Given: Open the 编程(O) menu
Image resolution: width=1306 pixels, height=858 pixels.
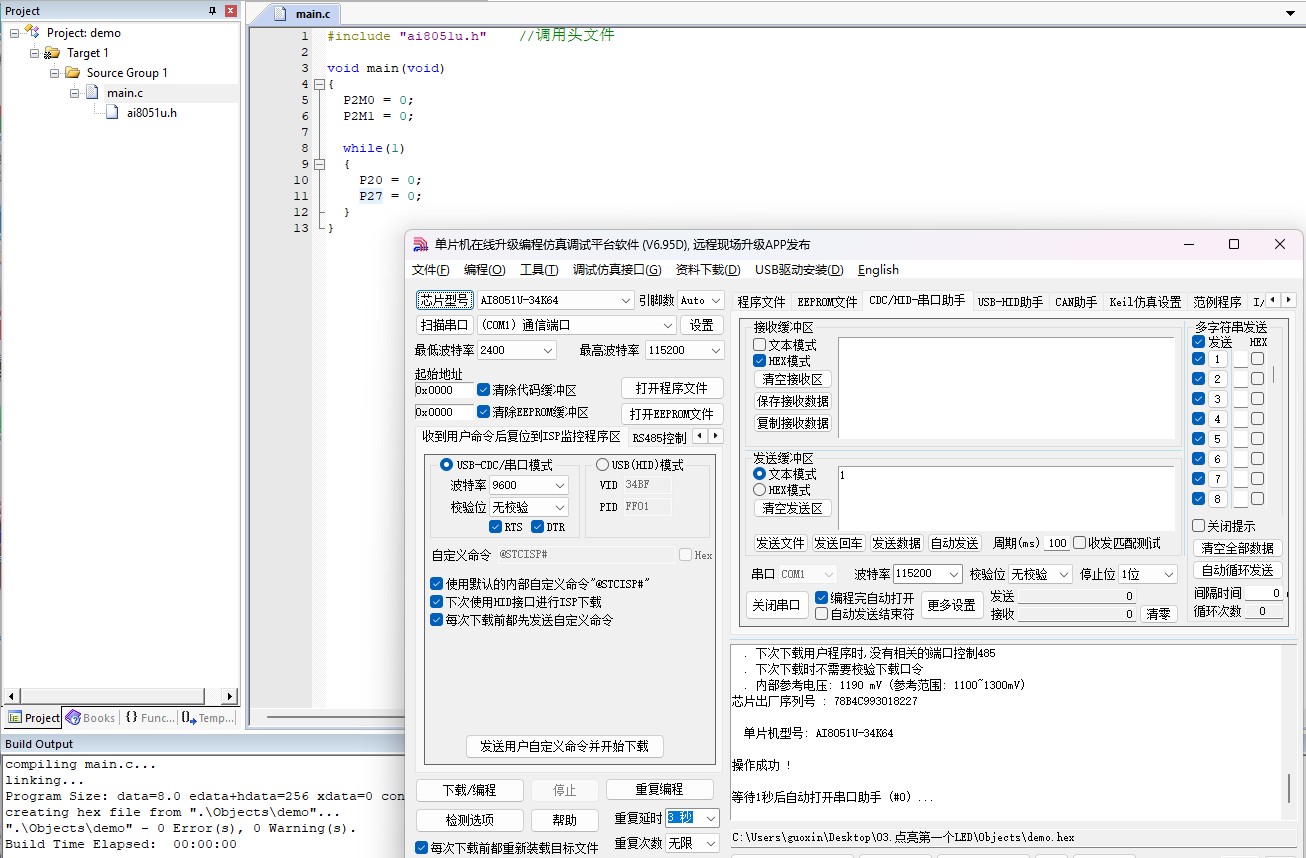Looking at the screenshot, I should click(x=484, y=270).
